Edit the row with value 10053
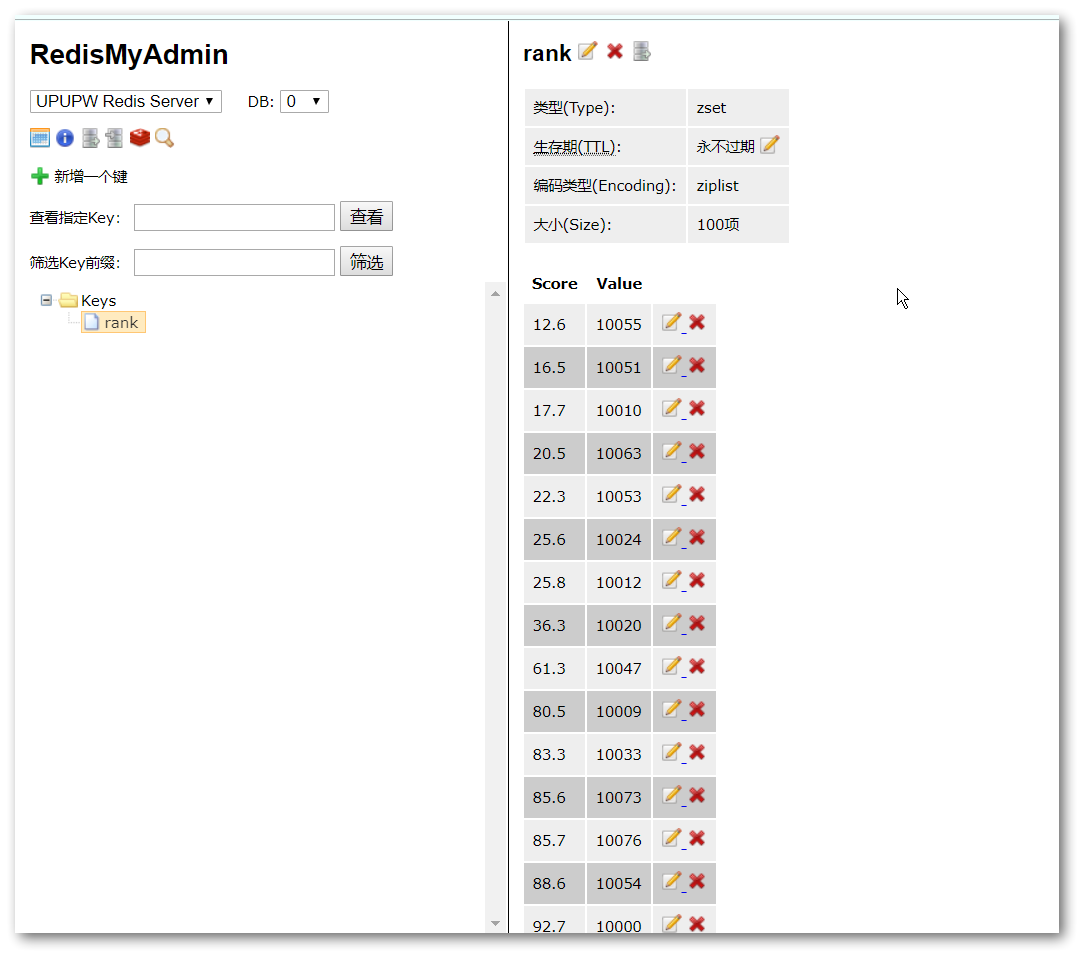This screenshot has height=953, width=1079. (x=672, y=495)
